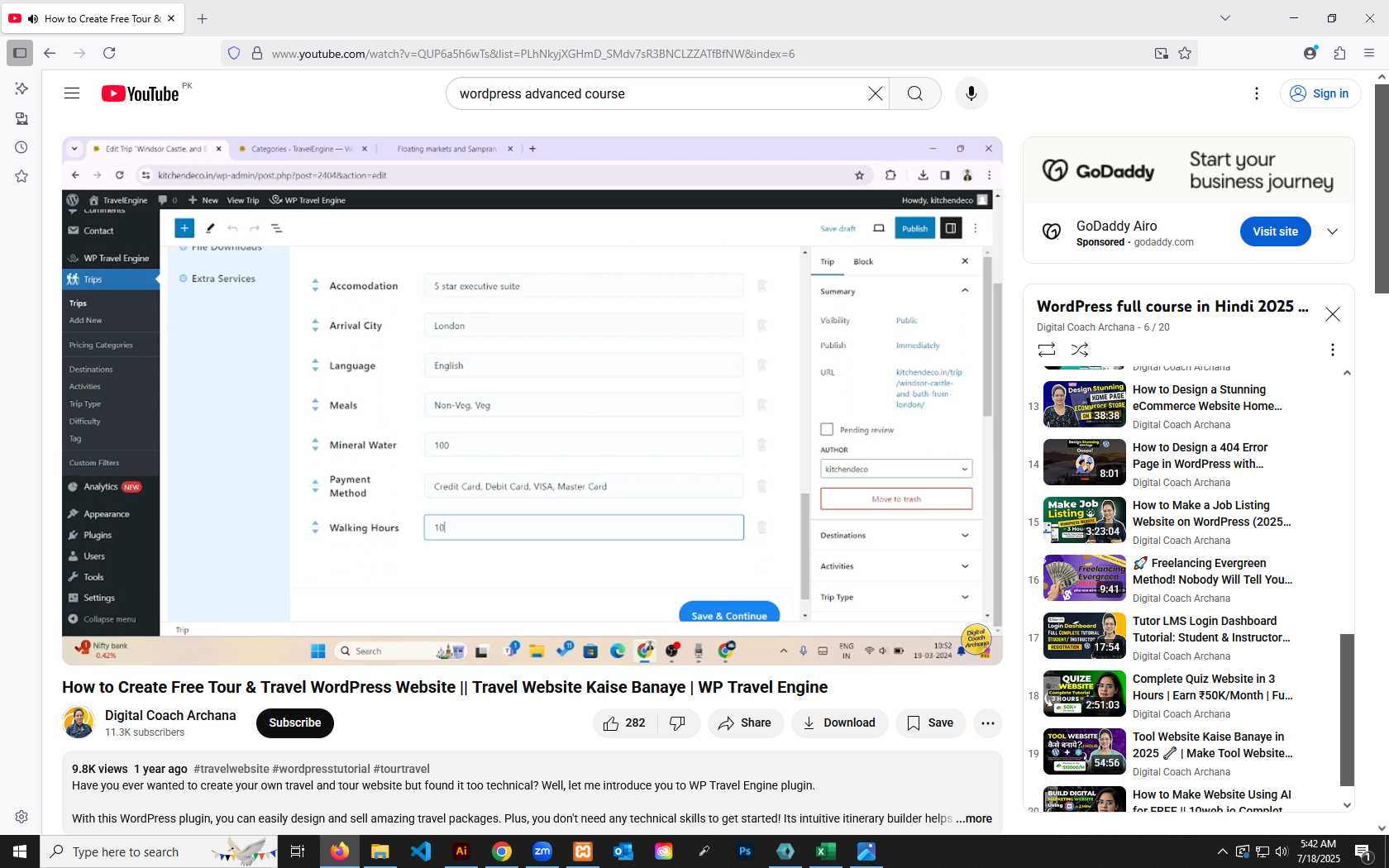The width and height of the screenshot is (1389, 868).
Task: Start voice search with microphone
Action: [x=971, y=93]
